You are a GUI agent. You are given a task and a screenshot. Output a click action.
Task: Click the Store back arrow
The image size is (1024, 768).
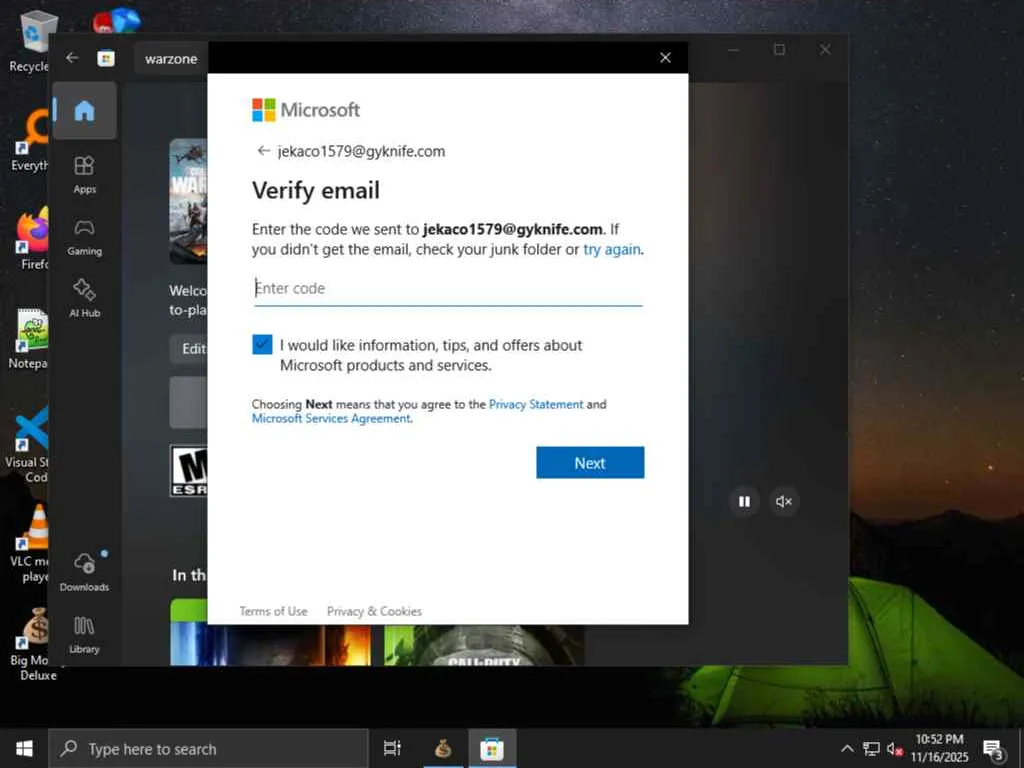[72, 58]
